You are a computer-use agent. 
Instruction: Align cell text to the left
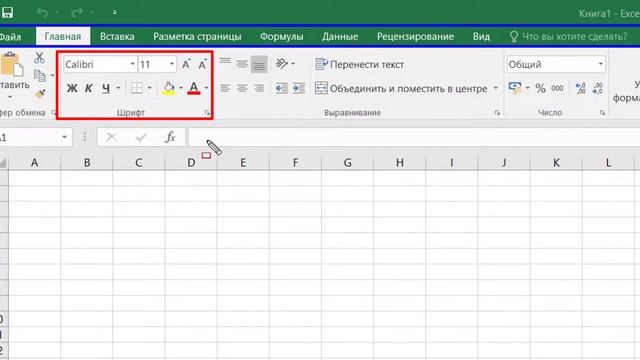pos(225,88)
